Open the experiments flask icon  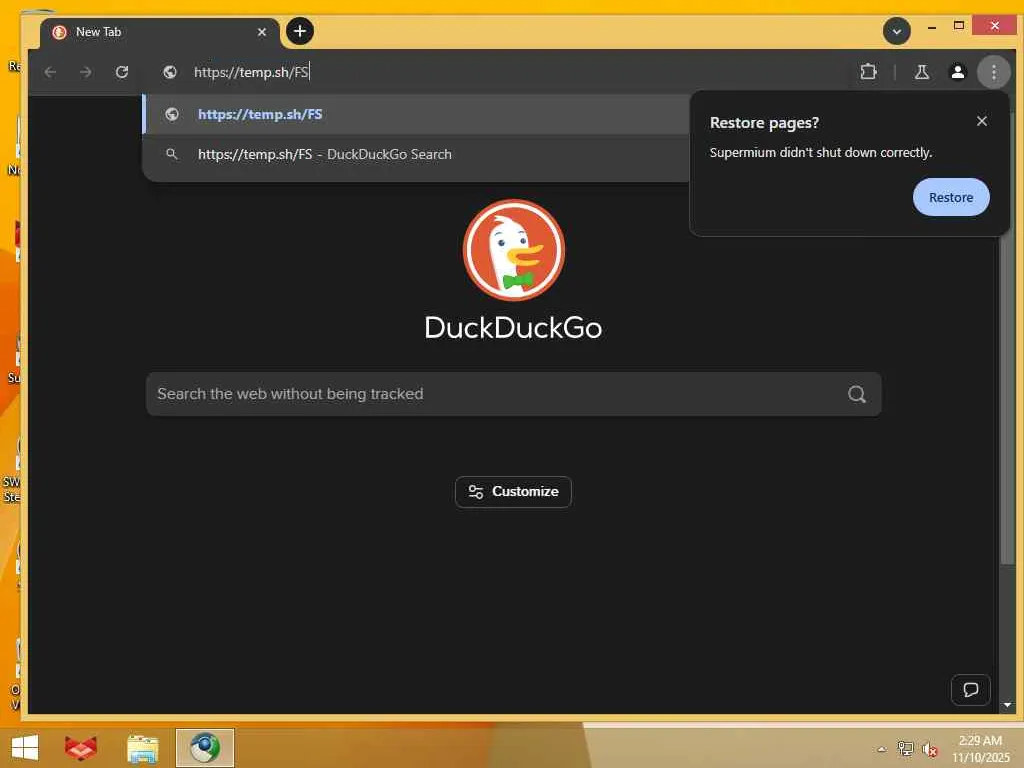click(x=921, y=72)
